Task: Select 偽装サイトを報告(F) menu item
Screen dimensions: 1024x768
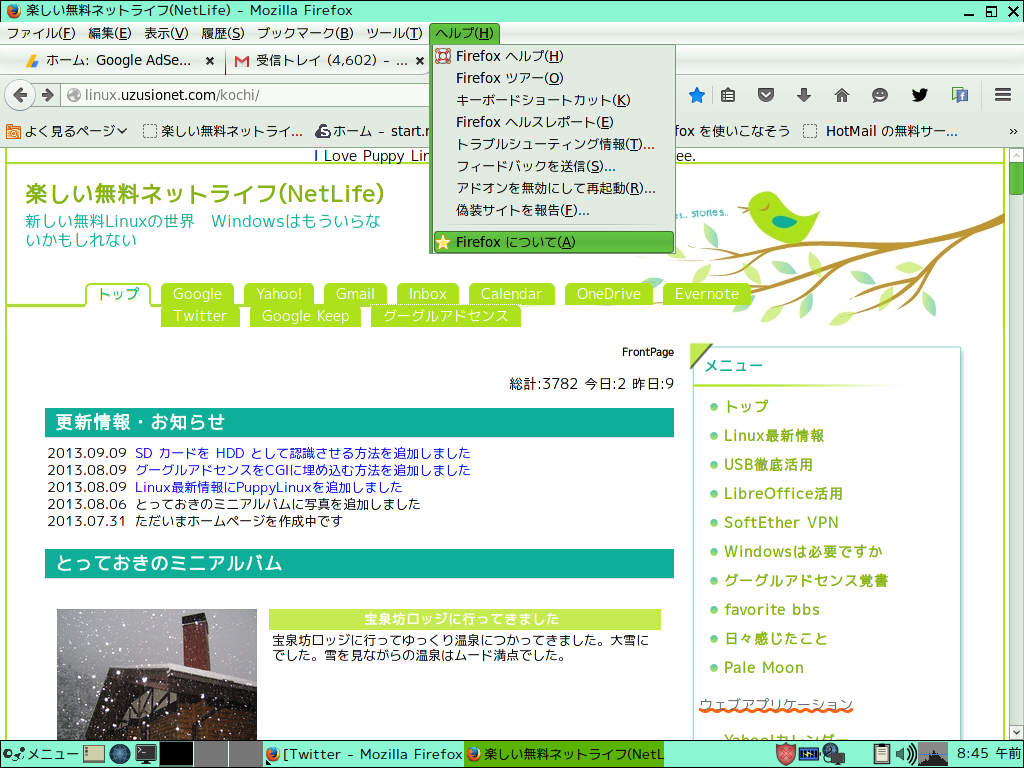Action: (554, 210)
